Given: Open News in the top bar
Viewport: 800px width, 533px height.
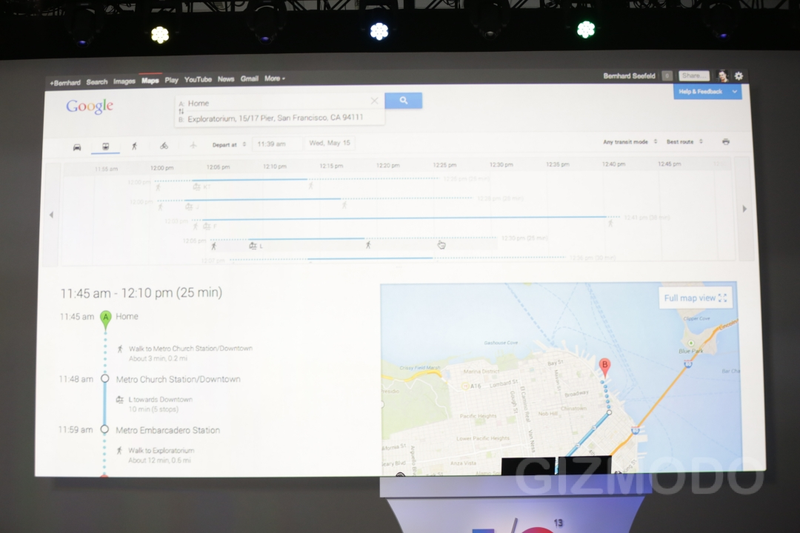Looking at the screenshot, I should pyautogui.click(x=226, y=79).
